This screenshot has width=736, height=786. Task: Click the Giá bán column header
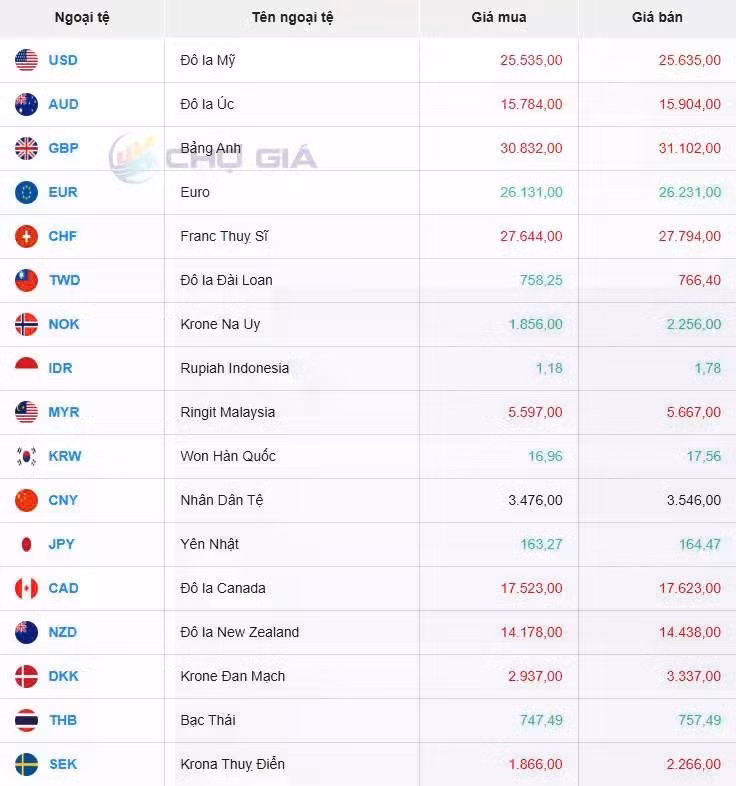click(657, 18)
